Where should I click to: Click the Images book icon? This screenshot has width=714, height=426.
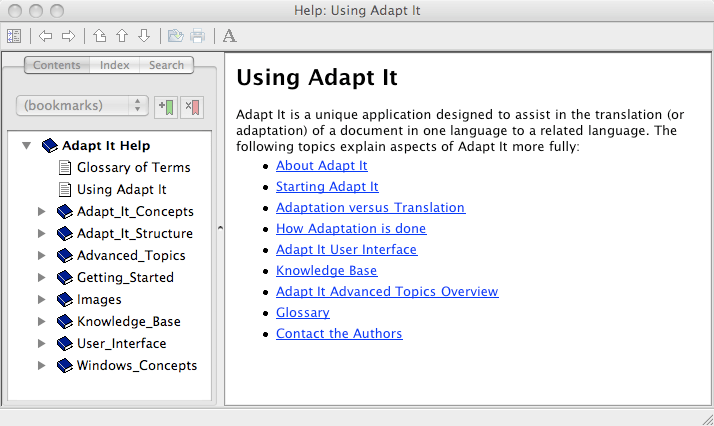tap(65, 299)
